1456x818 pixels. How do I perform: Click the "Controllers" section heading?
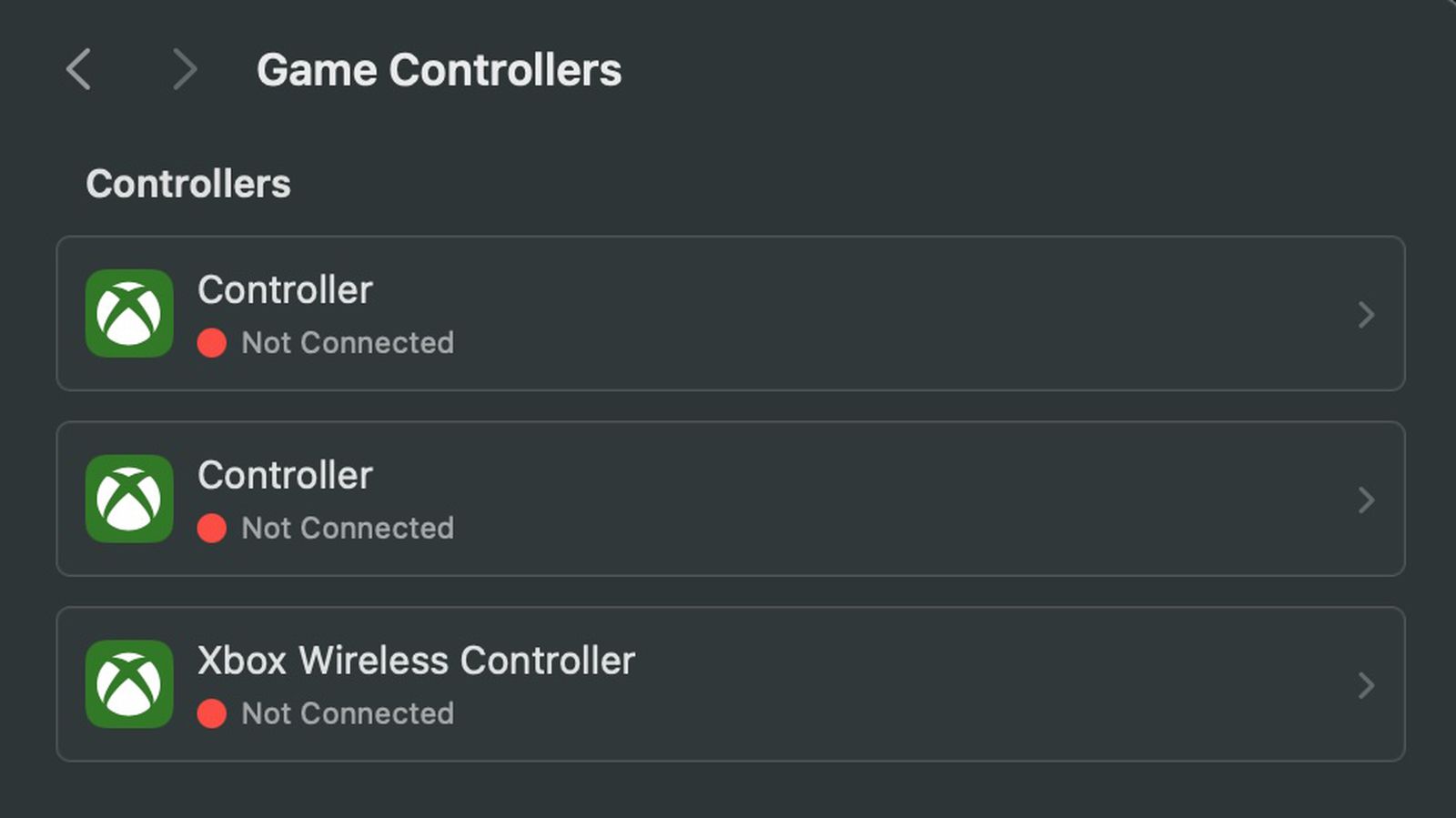(x=188, y=184)
